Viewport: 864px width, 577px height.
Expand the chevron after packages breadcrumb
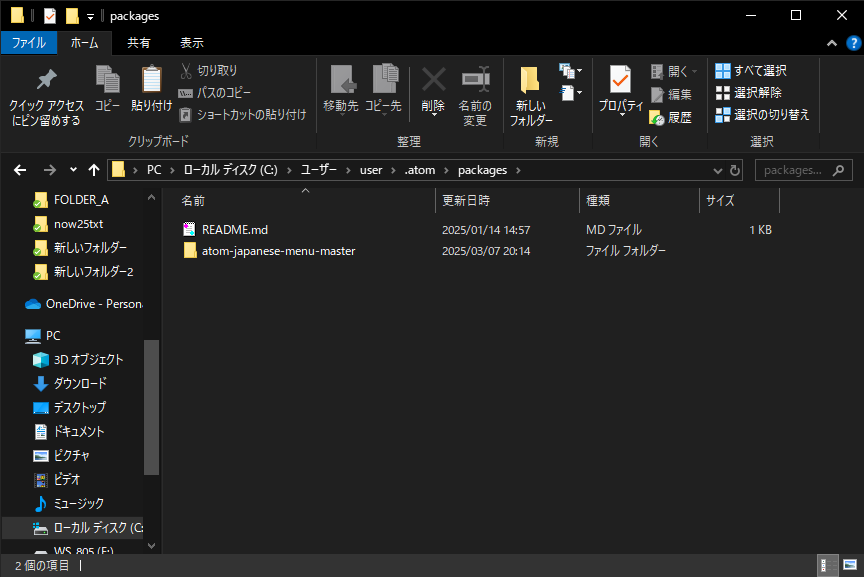pos(518,170)
